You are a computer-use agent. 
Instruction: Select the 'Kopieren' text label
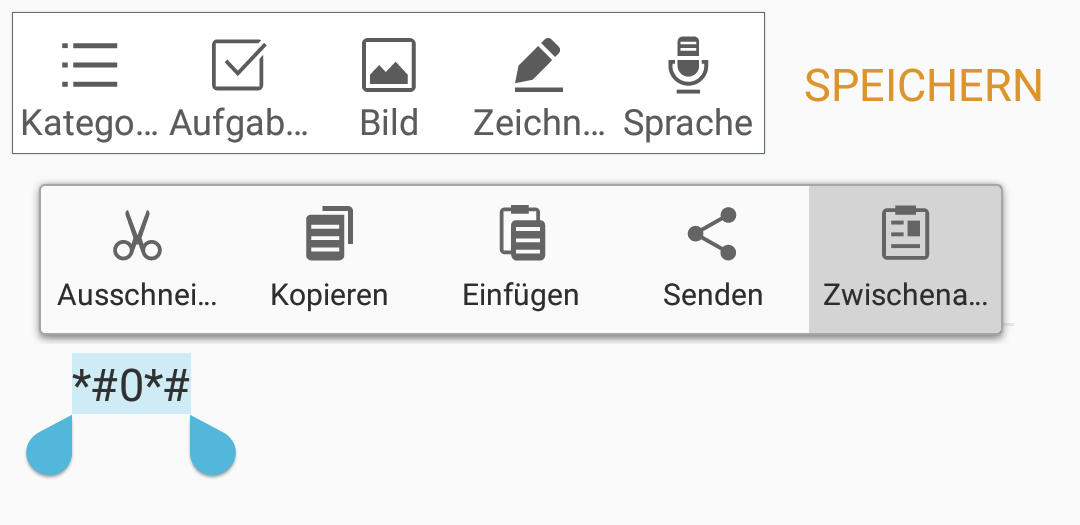329,296
